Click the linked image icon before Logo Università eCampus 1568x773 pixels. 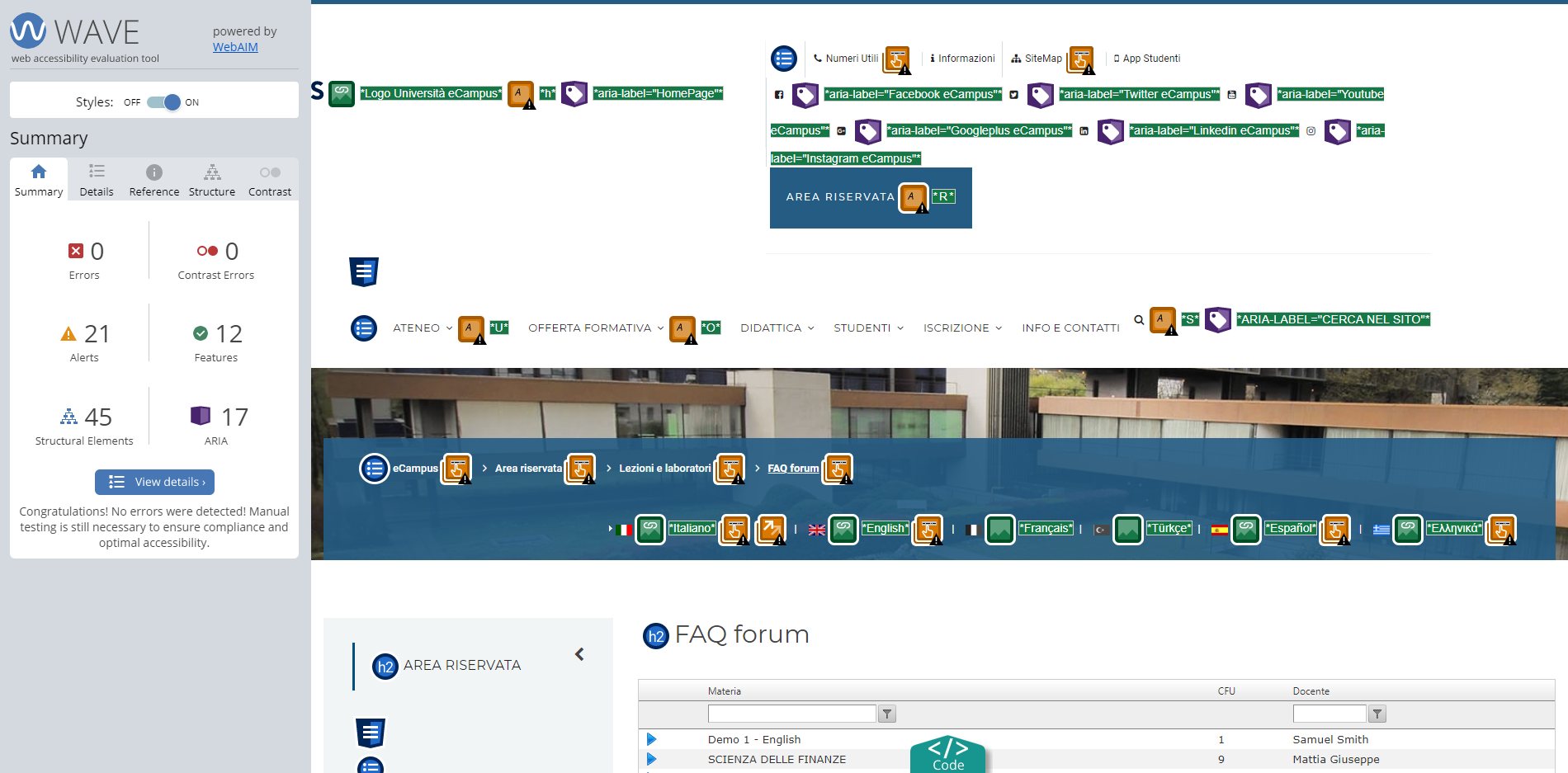click(x=342, y=94)
